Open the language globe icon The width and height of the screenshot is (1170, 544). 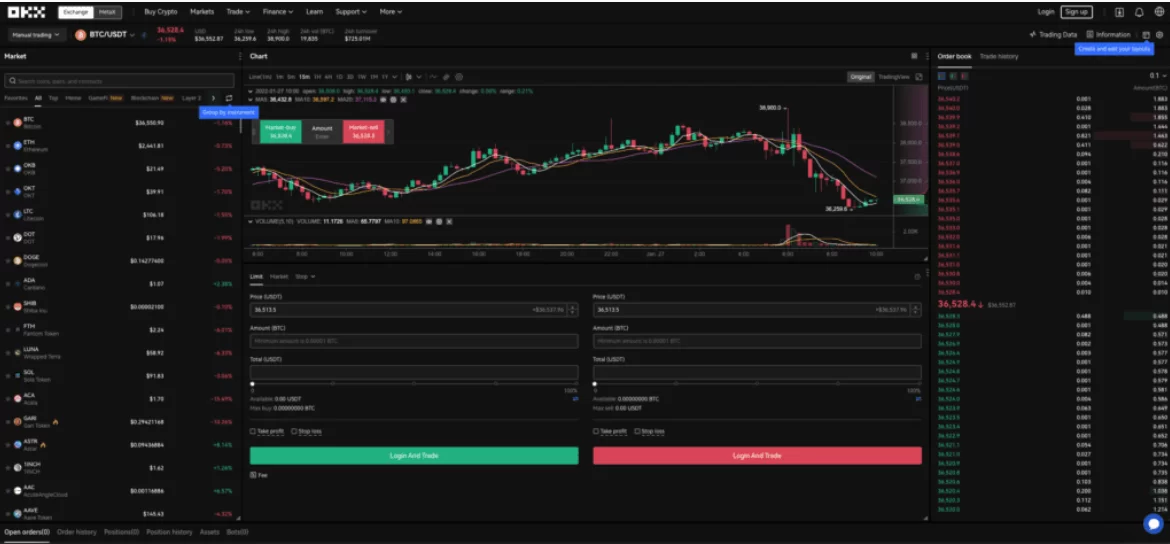pyautogui.click(x=1159, y=12)
